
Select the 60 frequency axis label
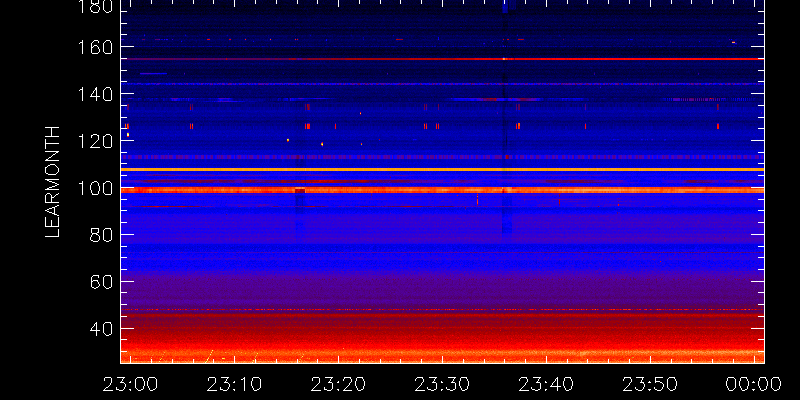[102, 282]
